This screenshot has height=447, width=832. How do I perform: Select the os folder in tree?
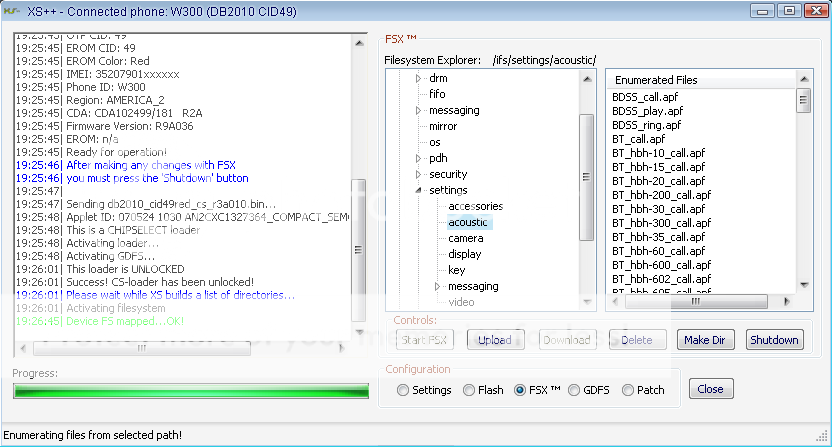pos(435,142)
